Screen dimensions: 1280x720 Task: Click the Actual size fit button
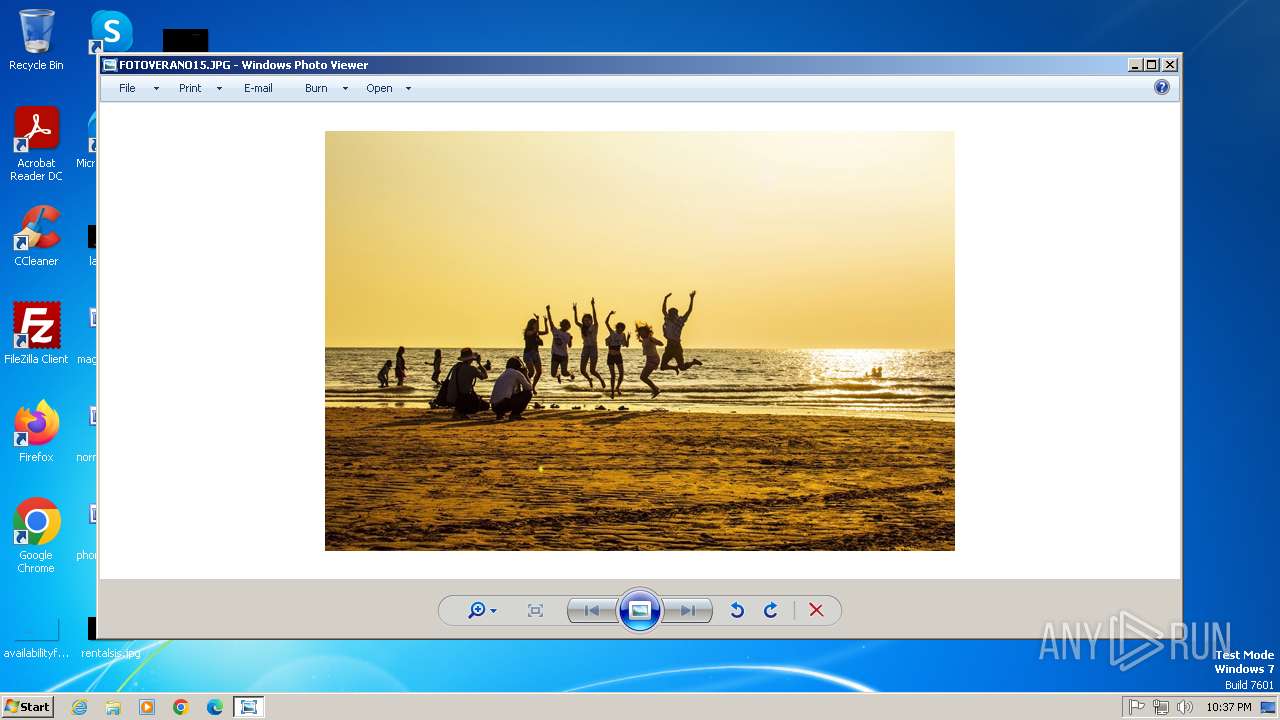(x=535, y=610)
